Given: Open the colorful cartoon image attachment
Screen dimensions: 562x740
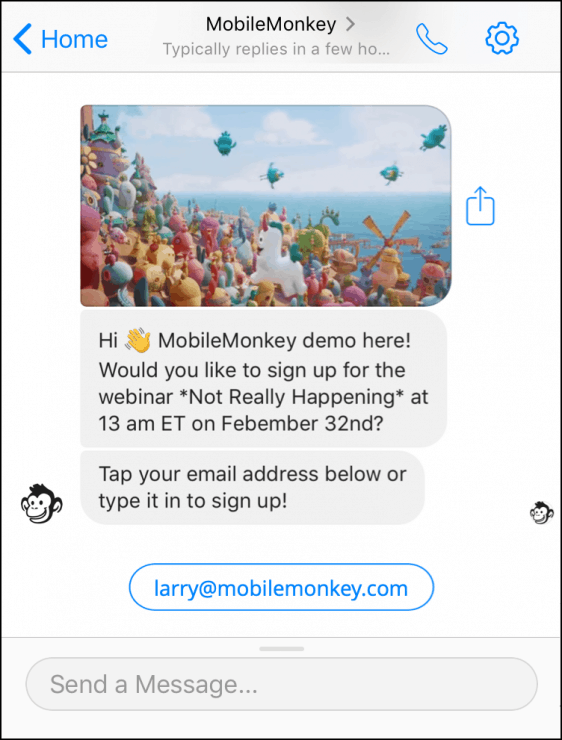Looking at the screenshot, I should point(266,206).
